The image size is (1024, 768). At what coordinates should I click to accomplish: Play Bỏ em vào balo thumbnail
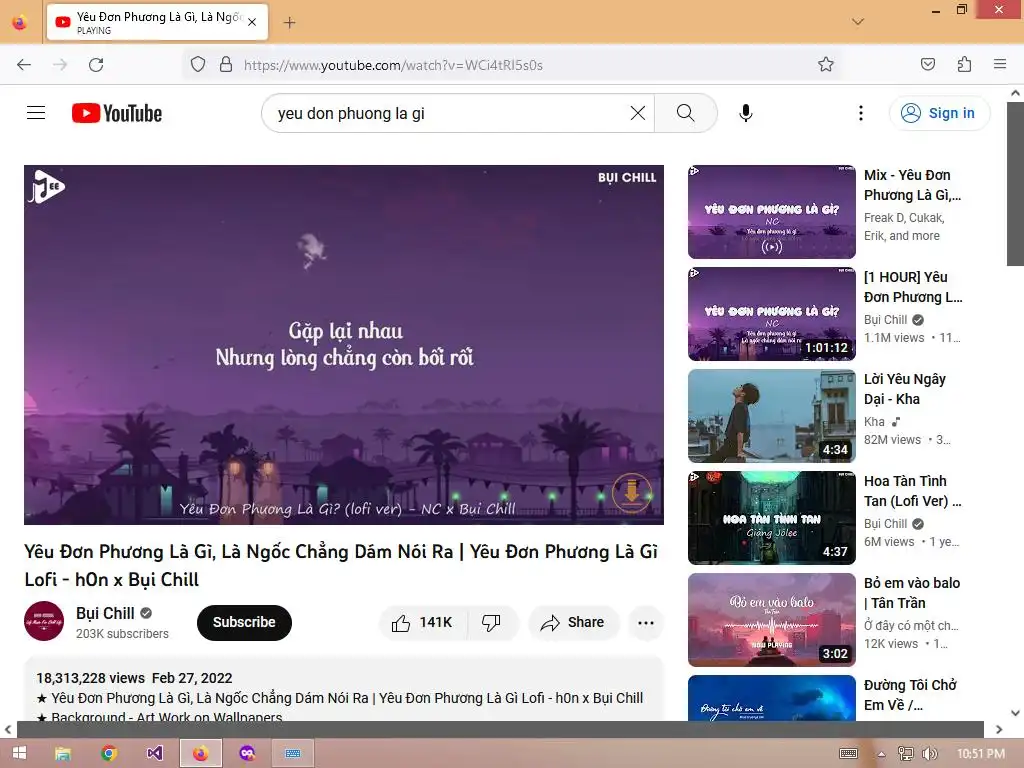771,619
